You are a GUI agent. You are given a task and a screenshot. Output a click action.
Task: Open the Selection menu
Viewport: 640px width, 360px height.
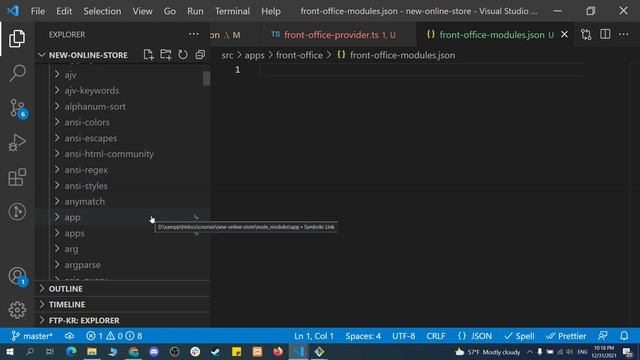[x=102, y=11]
